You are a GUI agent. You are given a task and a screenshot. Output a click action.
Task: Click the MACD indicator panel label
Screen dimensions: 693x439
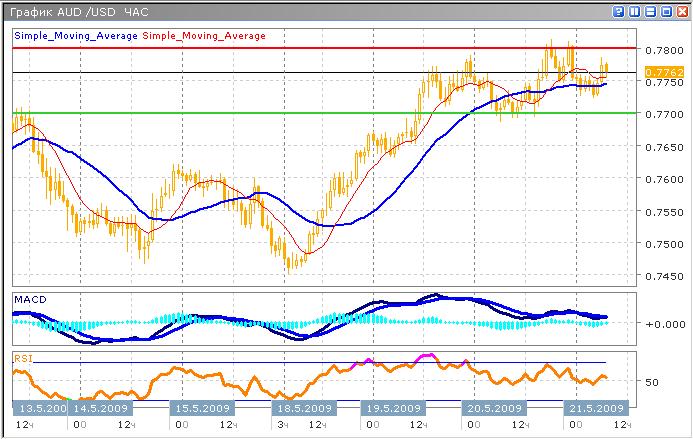[28, 300]
